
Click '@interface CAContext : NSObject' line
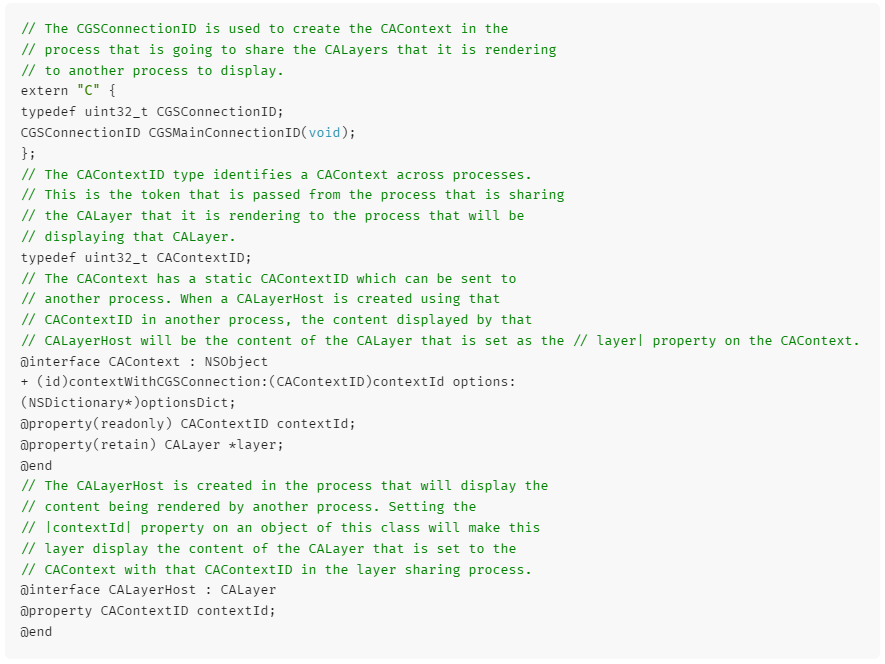[144, 361]
